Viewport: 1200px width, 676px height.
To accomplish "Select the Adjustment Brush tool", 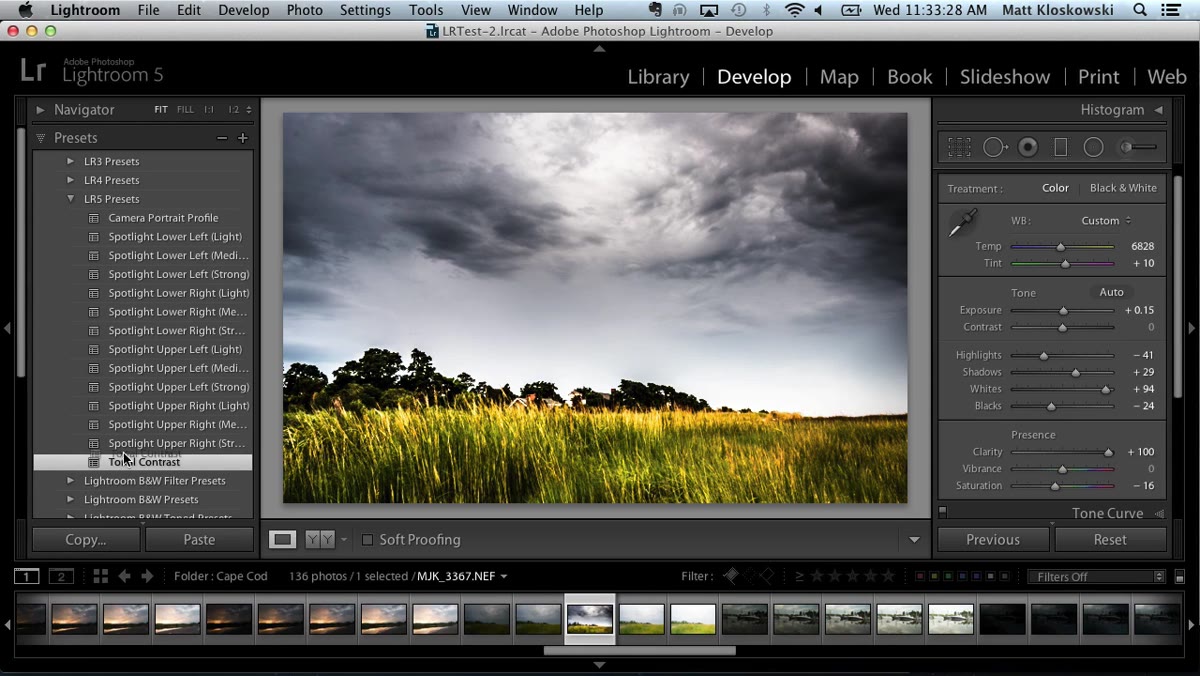I will click(x=1138, y=147).
